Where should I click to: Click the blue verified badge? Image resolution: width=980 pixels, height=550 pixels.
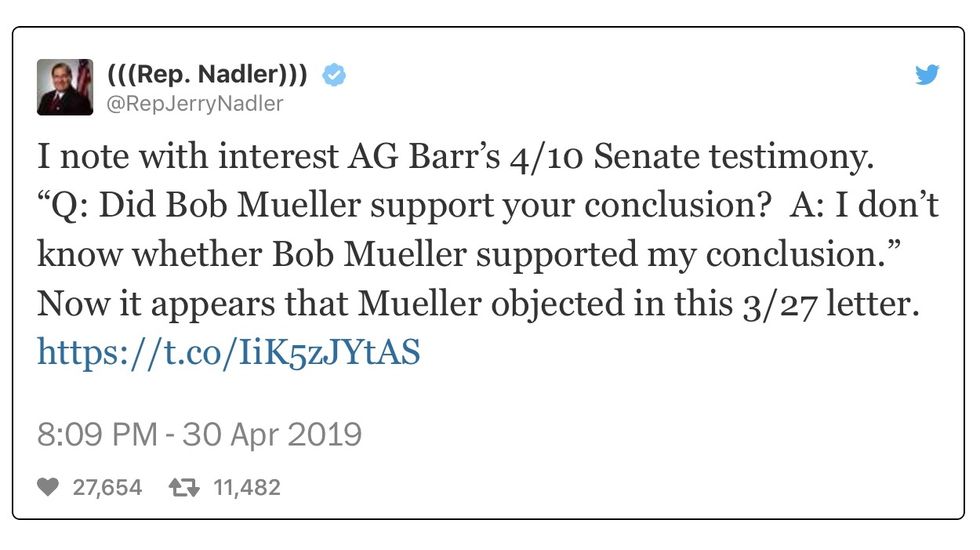[333, 75]
